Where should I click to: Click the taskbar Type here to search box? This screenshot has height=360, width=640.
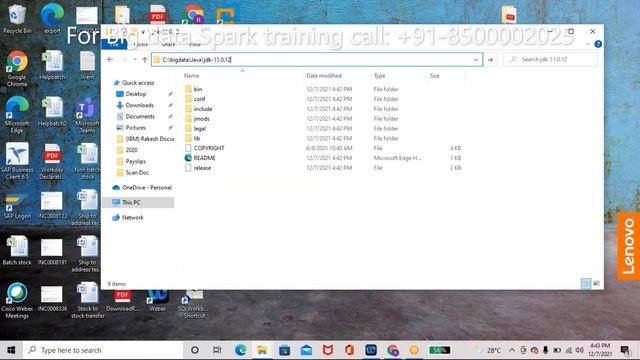[x=103, y=350]
